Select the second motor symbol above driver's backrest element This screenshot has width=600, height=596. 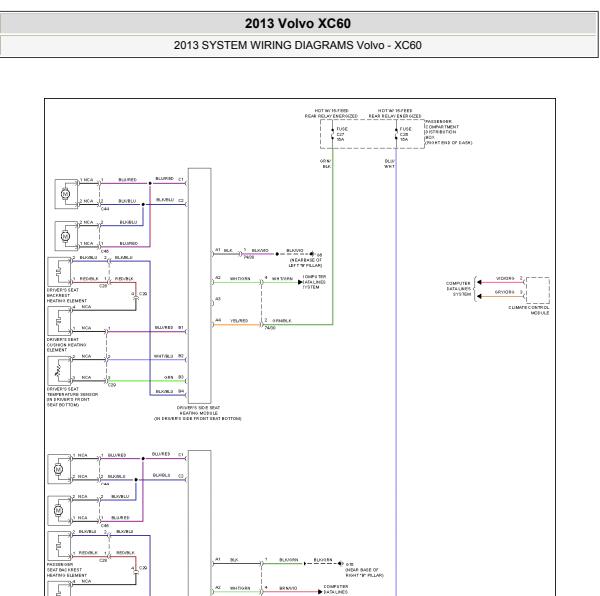(x=66, y=236)
